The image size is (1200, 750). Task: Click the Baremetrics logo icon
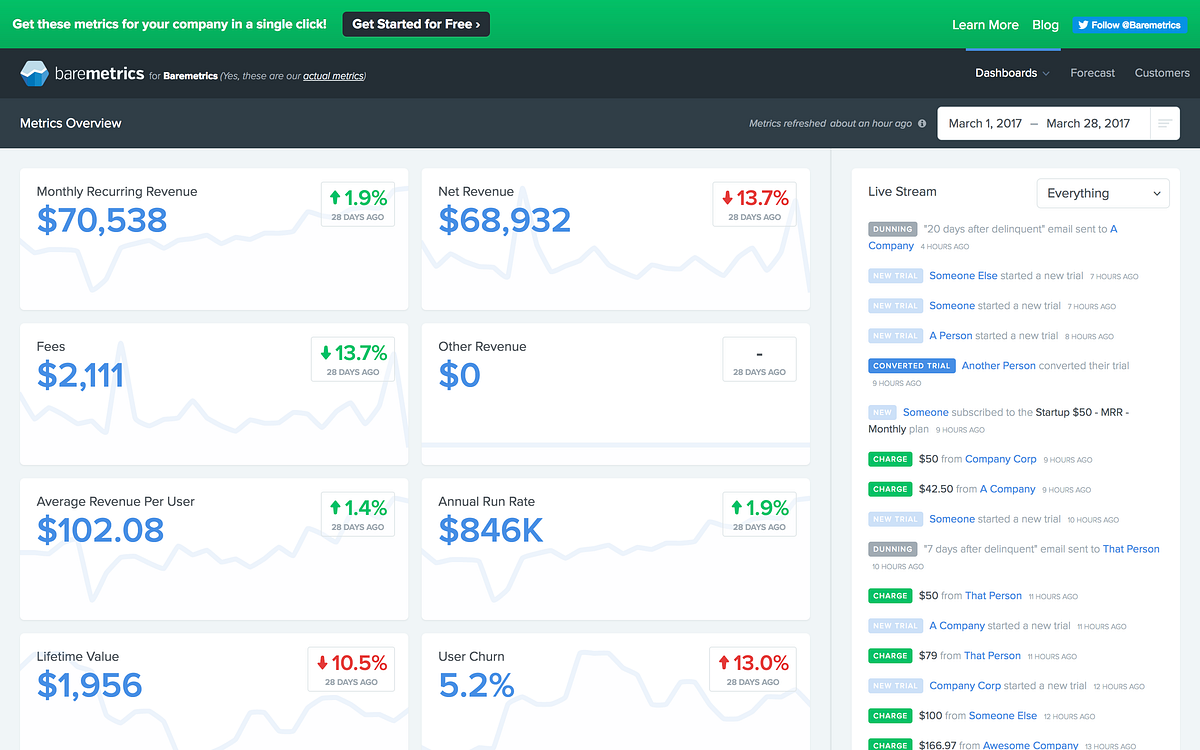[x=34, y=74]
